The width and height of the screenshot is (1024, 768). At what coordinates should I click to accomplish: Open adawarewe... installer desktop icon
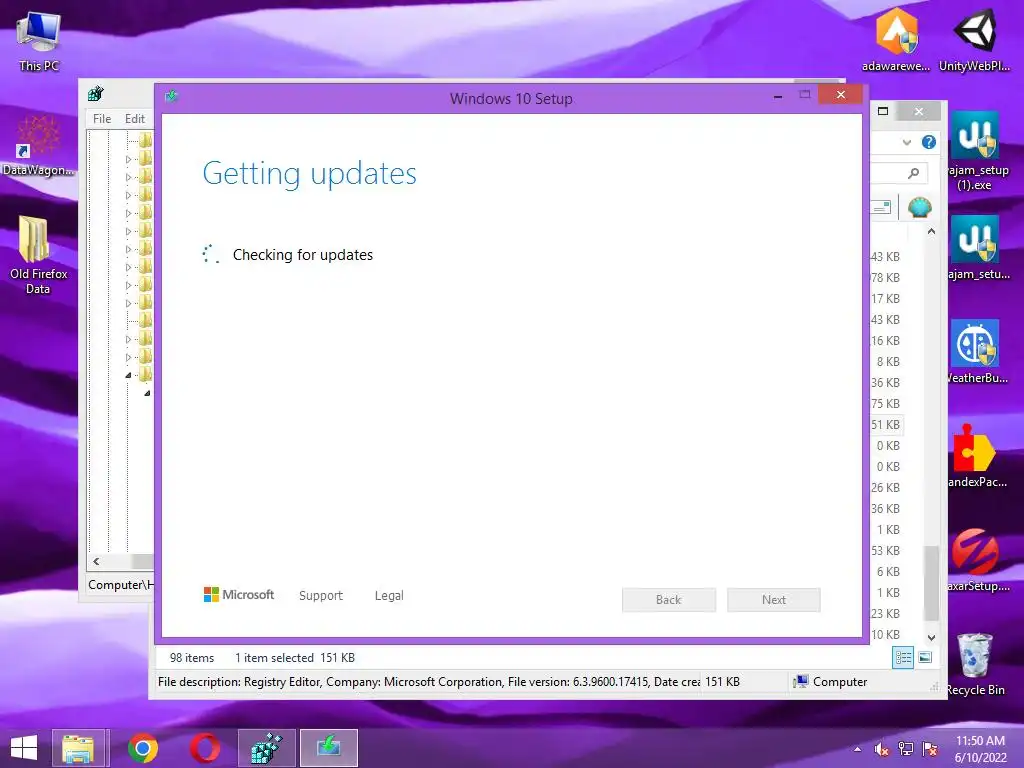897,39
